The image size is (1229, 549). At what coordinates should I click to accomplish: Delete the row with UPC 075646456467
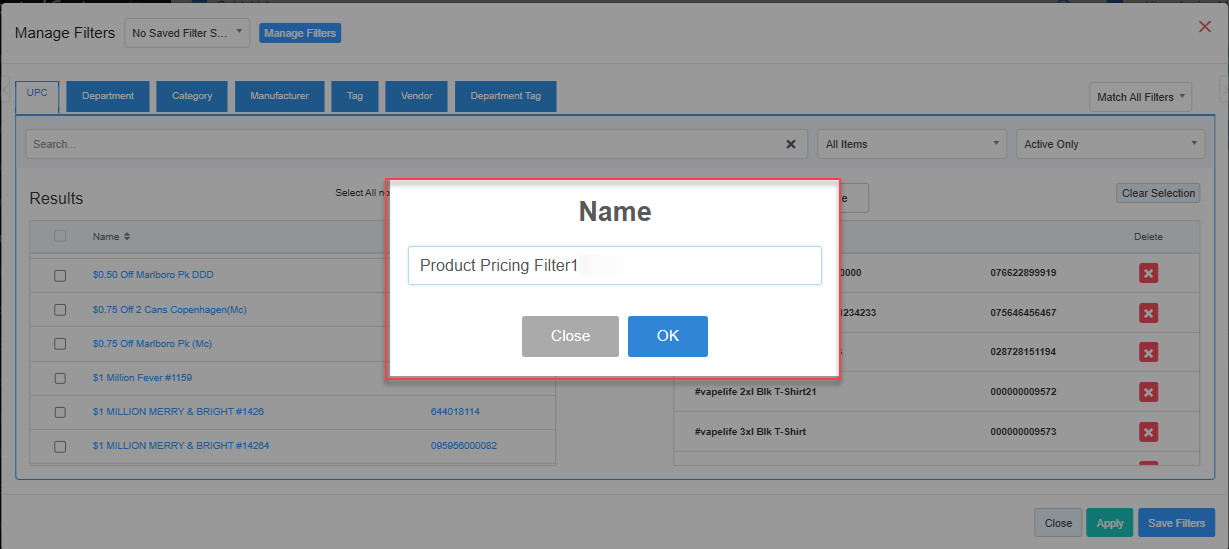click(1148, 313)
